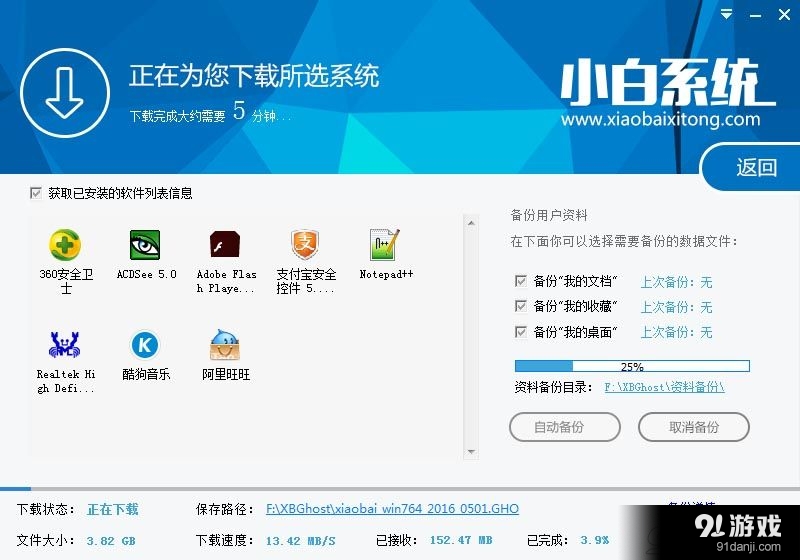This screenshot has height=560, width=800.
Task: Open the F:\XBGhost\资料备份\ directory link
Action: pyautogui.click(x=664, y=386)
